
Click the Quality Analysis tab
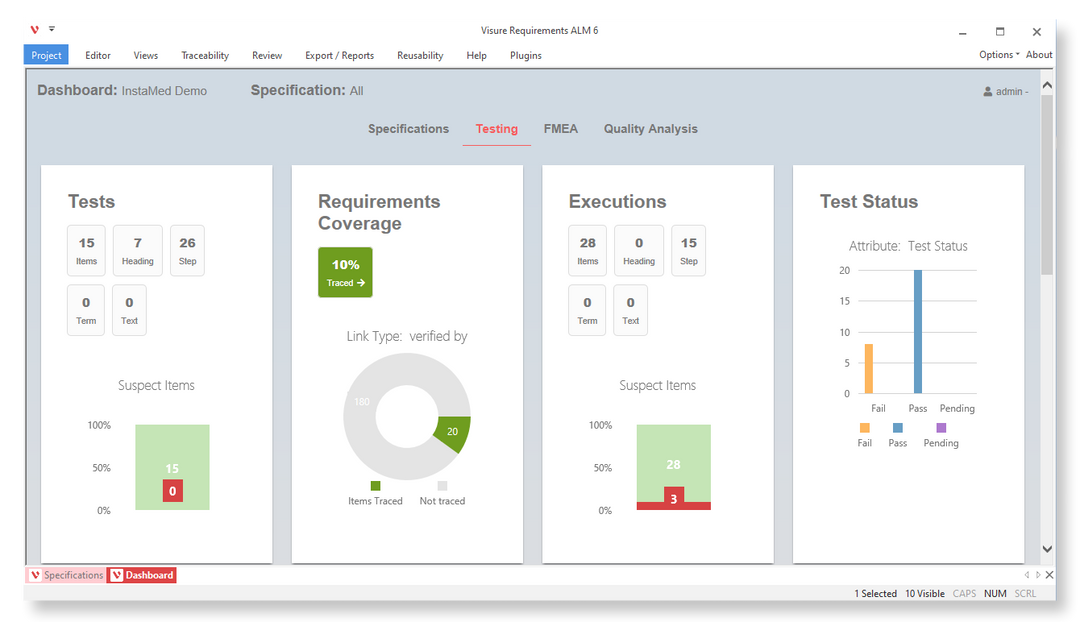tap(650, 128)
